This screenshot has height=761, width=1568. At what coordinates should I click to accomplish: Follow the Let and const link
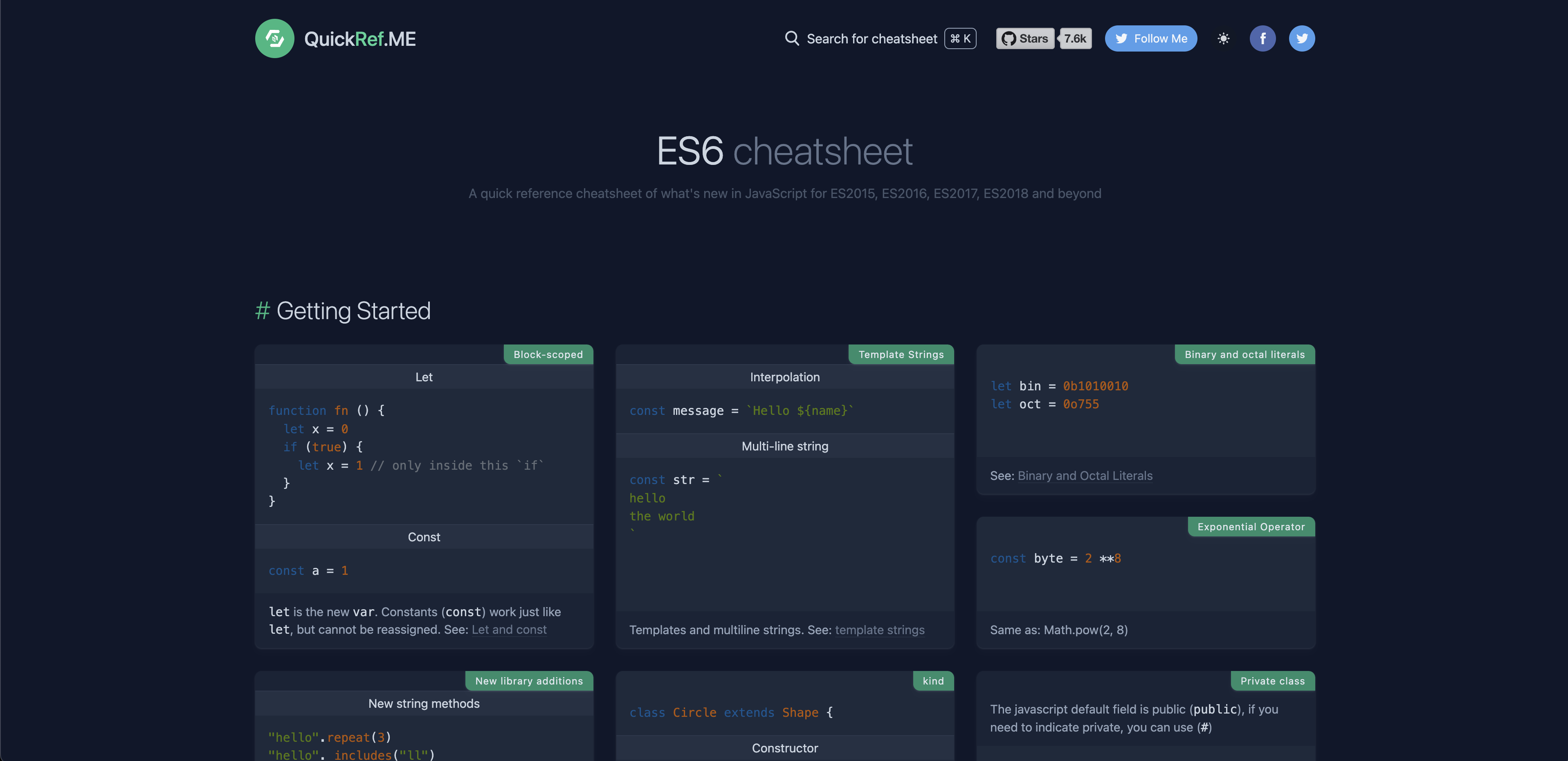coord(509,630)
